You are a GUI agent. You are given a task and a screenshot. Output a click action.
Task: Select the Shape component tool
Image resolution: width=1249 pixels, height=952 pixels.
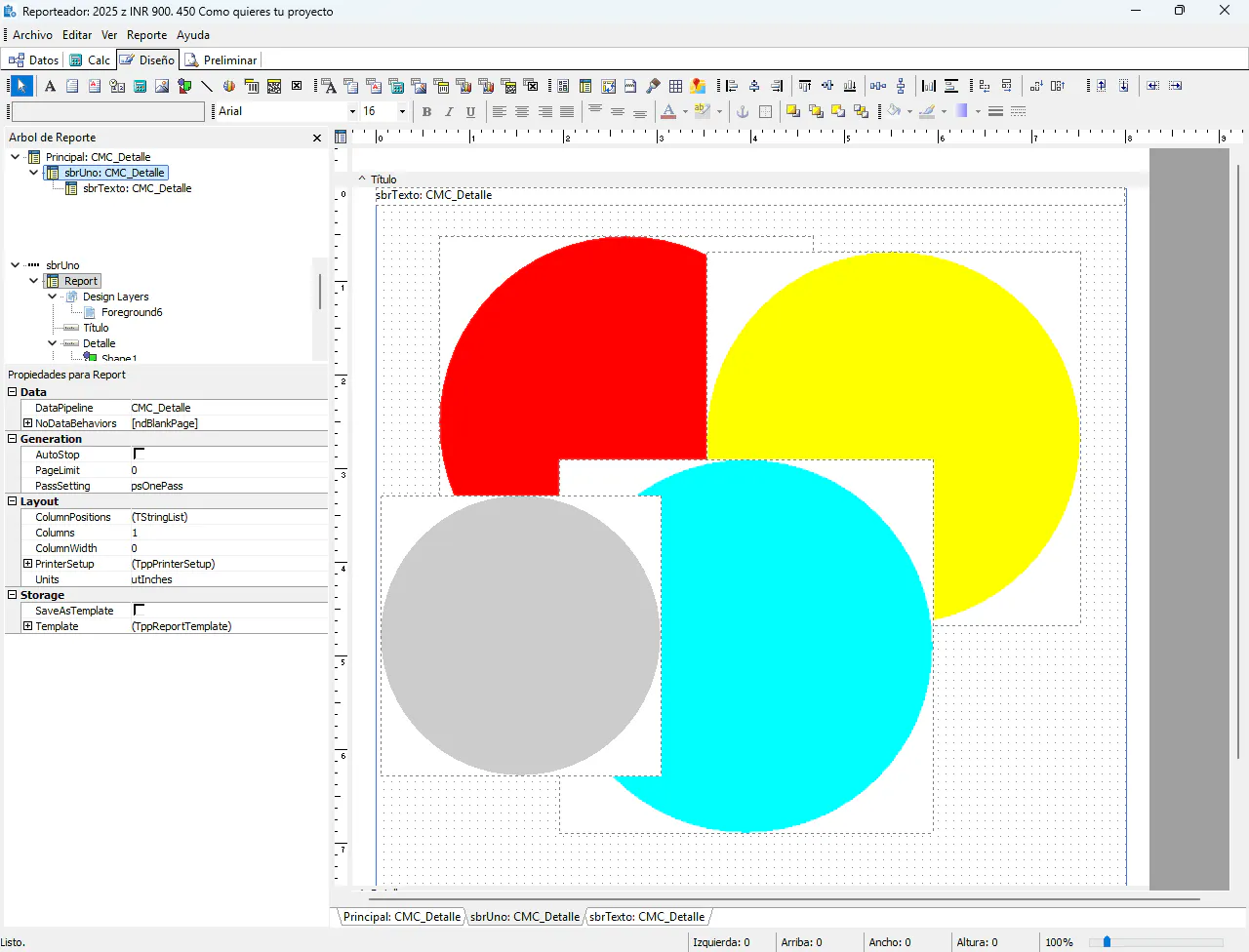click(184, 86)
